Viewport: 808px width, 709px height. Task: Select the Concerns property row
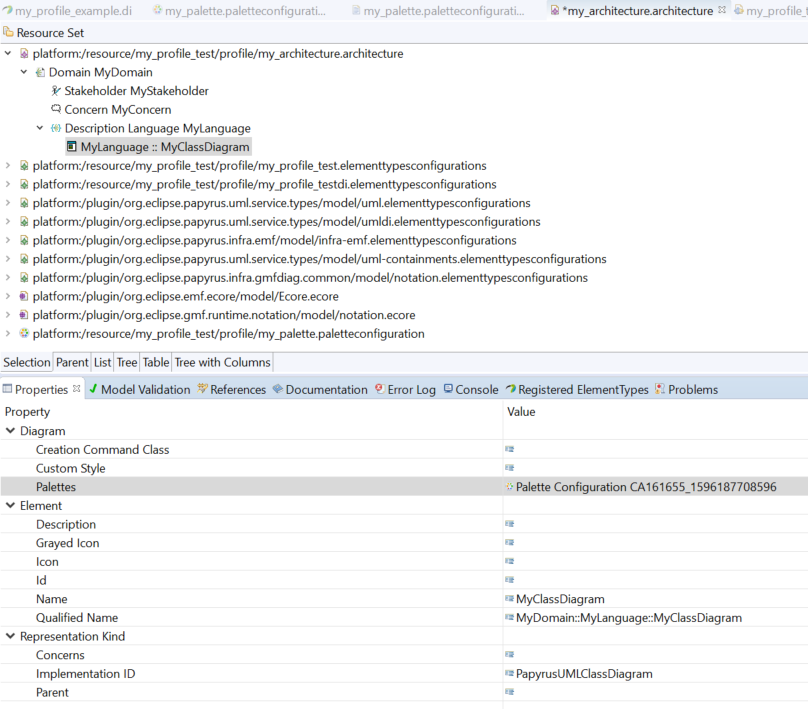(x=404, y=655)
